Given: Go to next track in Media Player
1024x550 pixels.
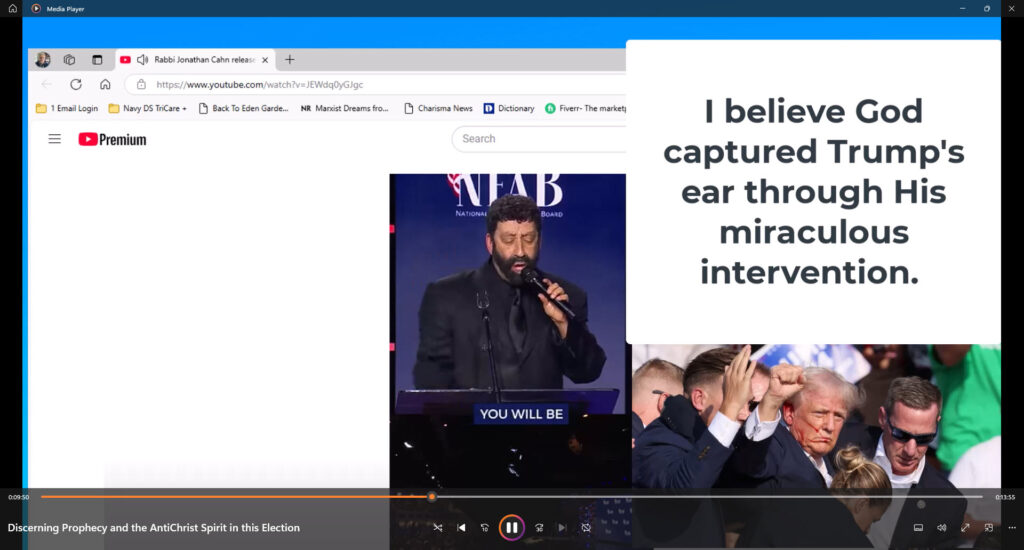Looking at the screenshot, I should tap(562, 528).
